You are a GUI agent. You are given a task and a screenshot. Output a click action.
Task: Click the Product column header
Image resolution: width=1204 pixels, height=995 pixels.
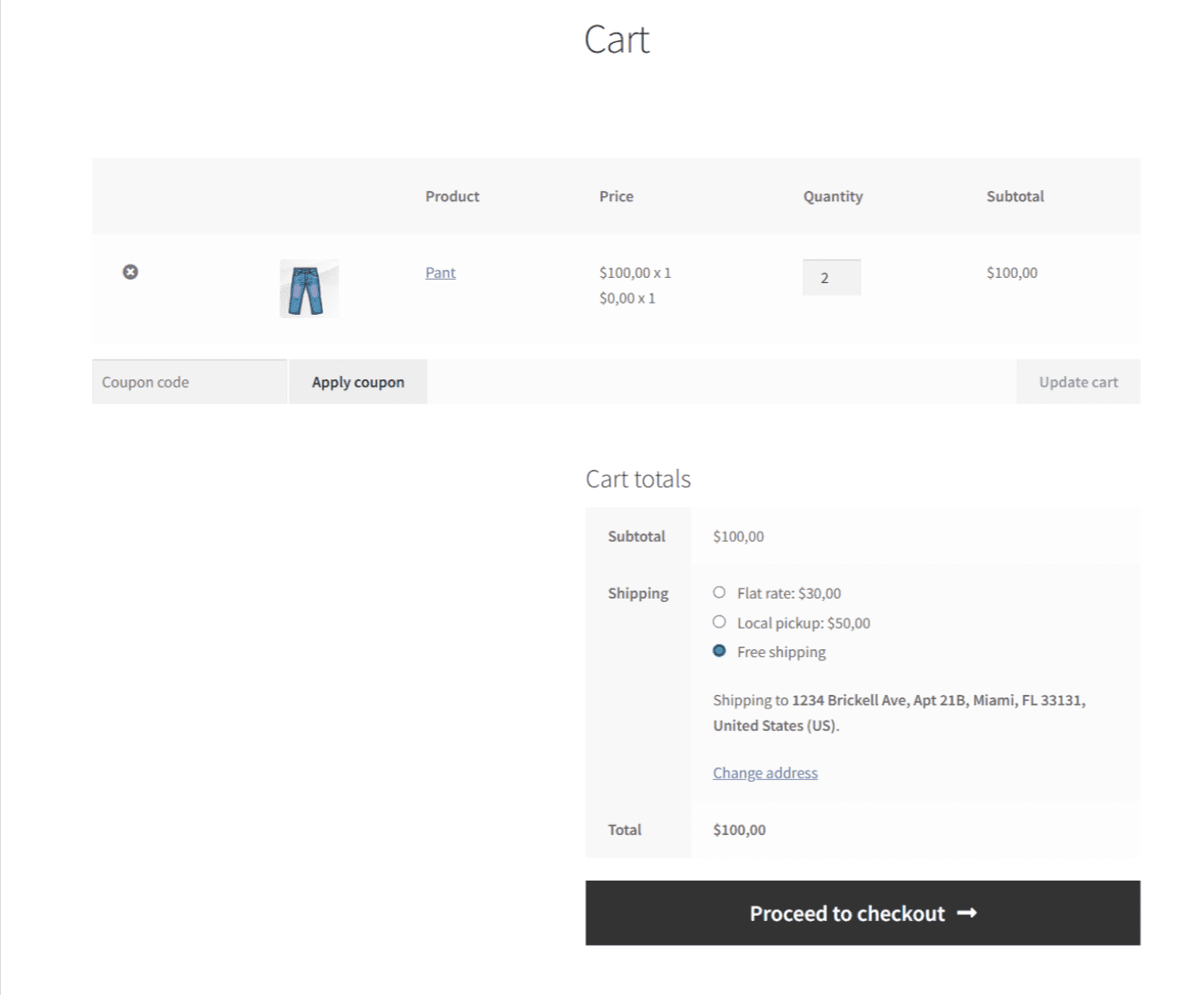pos(451,196)
